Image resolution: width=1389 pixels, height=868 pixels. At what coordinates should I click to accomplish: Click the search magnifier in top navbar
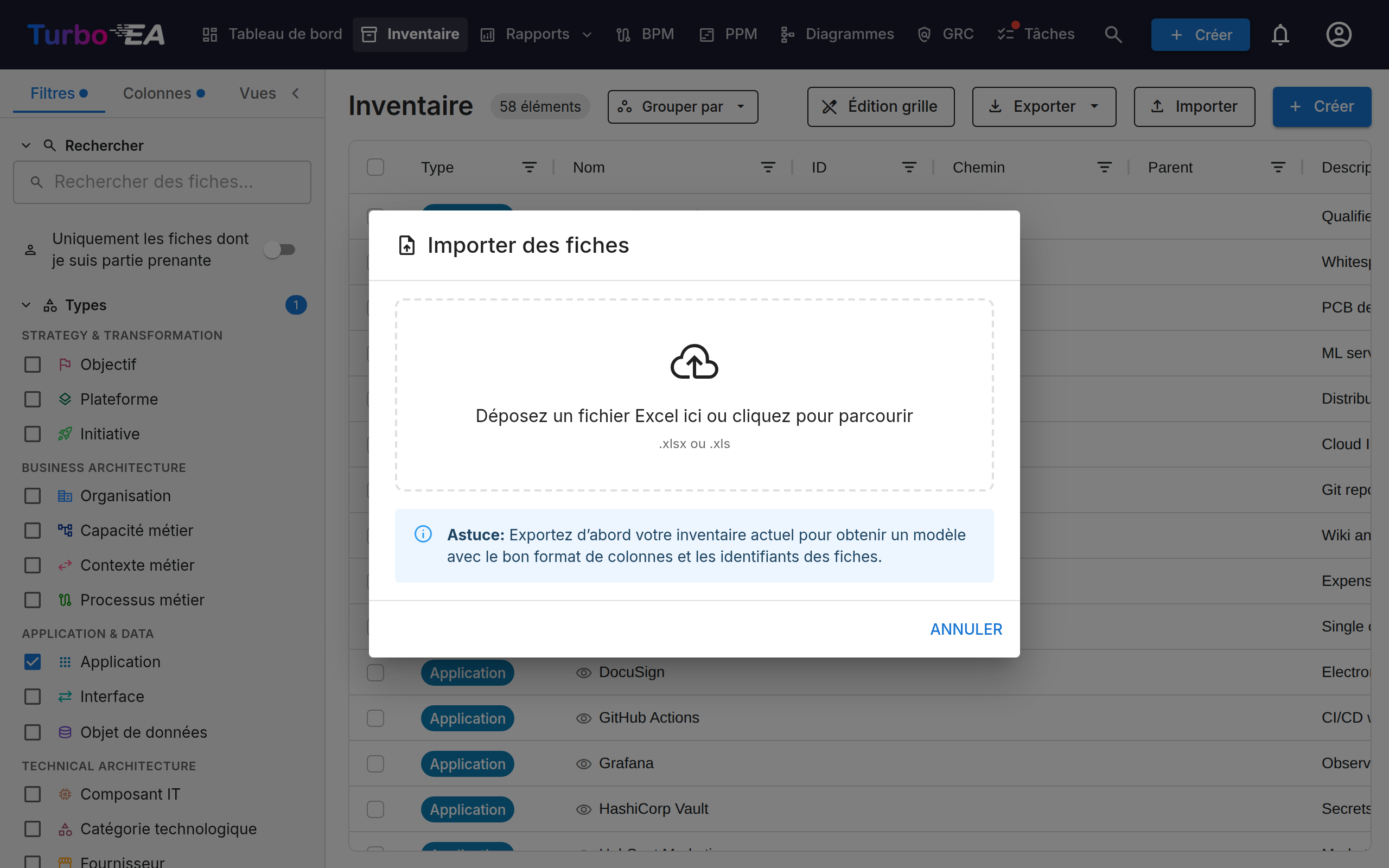click(1113, 34)
